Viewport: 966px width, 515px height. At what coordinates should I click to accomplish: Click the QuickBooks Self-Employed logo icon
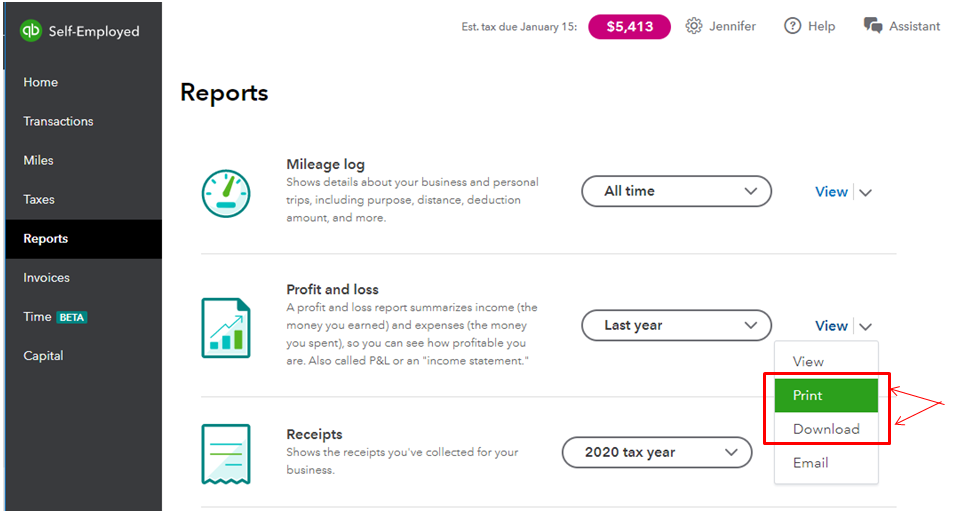click(31, 30)
